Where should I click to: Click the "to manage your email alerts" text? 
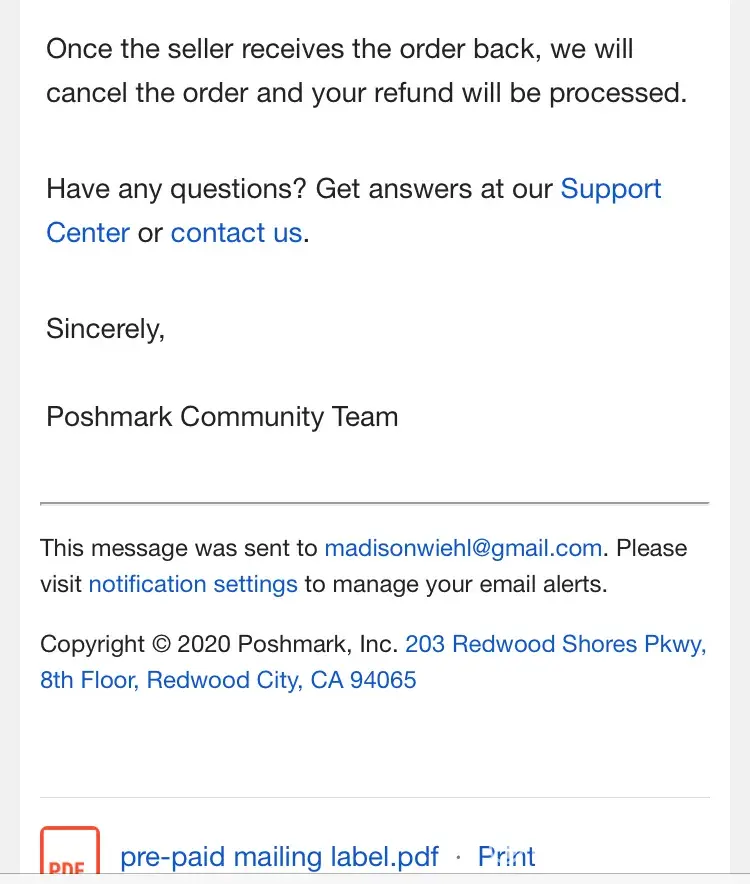455,584
